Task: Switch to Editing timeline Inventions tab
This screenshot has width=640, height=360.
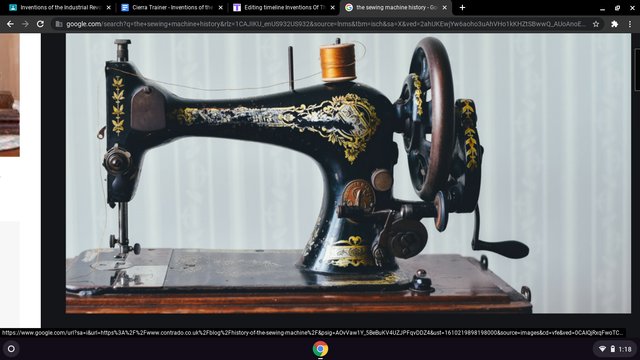Action: 284,7
